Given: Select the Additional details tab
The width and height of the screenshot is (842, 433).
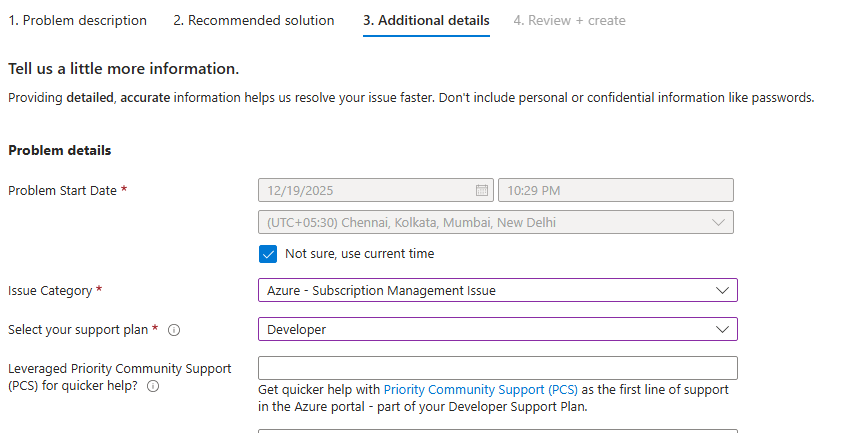Looking at the screenshot, I should point(426,20).
